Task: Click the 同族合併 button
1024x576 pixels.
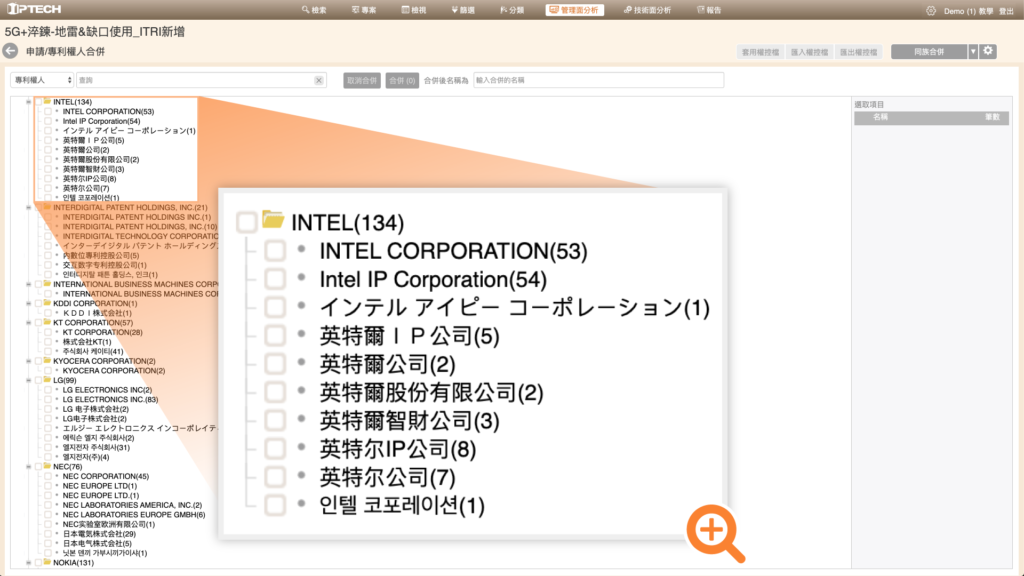Action: 929,52
